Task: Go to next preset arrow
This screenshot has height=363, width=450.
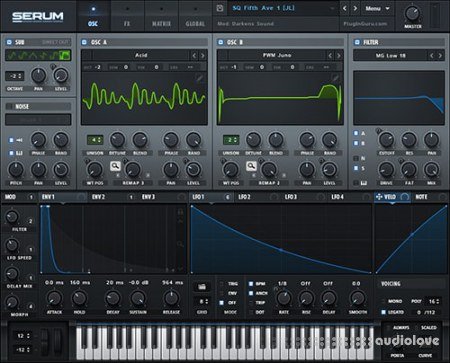Action: click(x=355, y=8)
